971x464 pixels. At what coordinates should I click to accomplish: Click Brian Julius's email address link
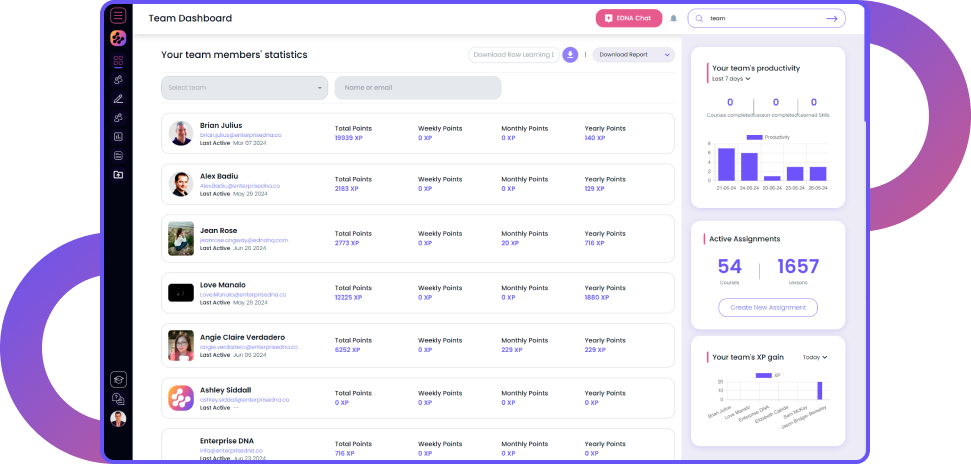click(240, 134)
